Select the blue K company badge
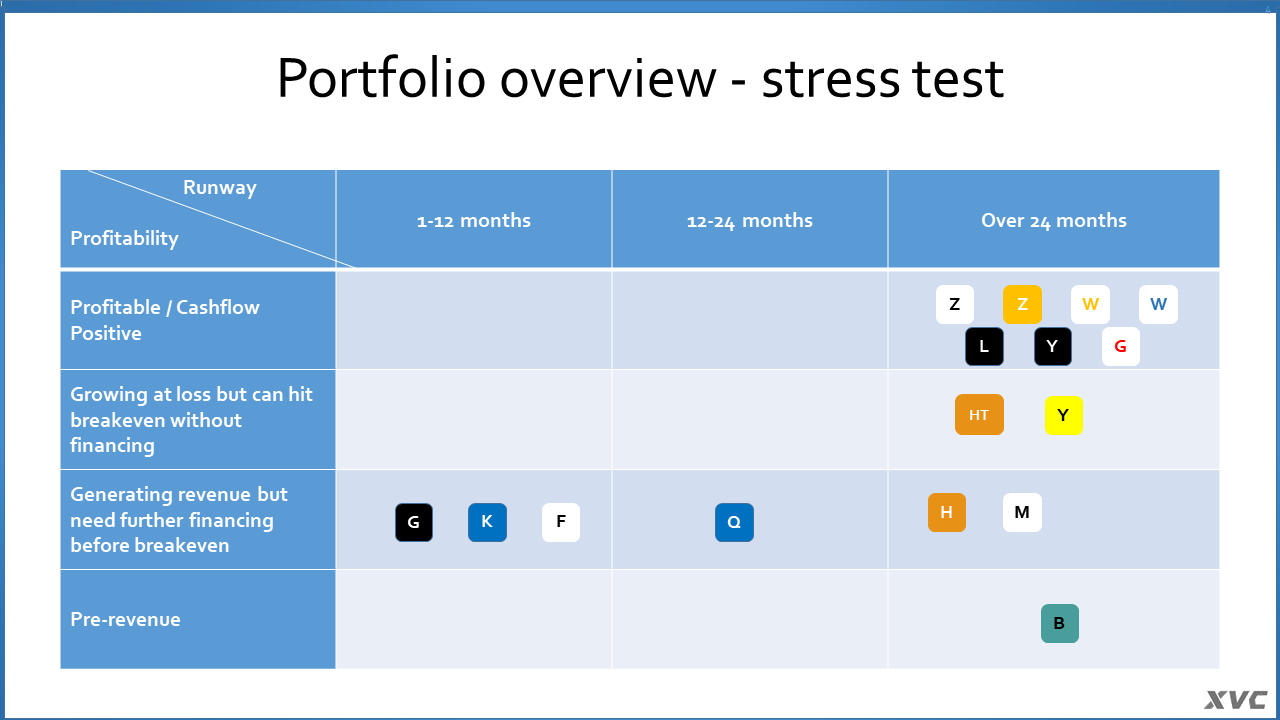Image resolution: width=1280 pixels, height=720 pixels. point(487,522)
